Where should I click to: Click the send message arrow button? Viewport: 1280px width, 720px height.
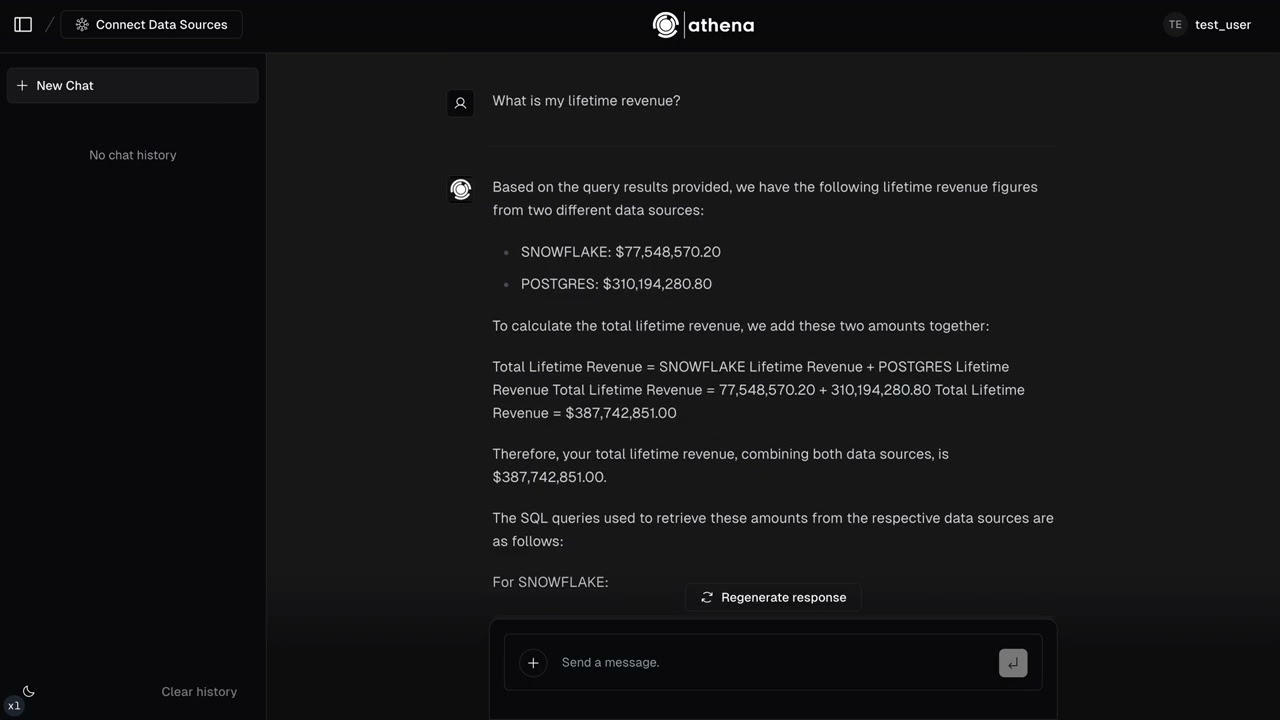coord(1013,663)
